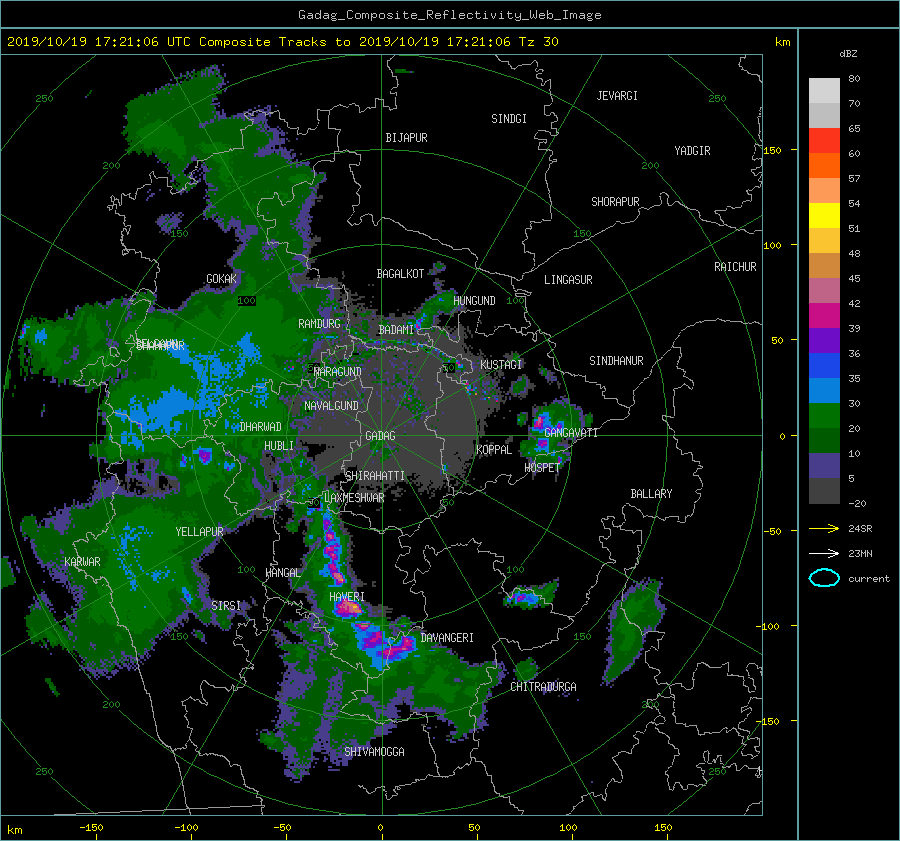Click the -150 bottom axis tick
This screenshot has height=841, width=900.
(91, 828)
